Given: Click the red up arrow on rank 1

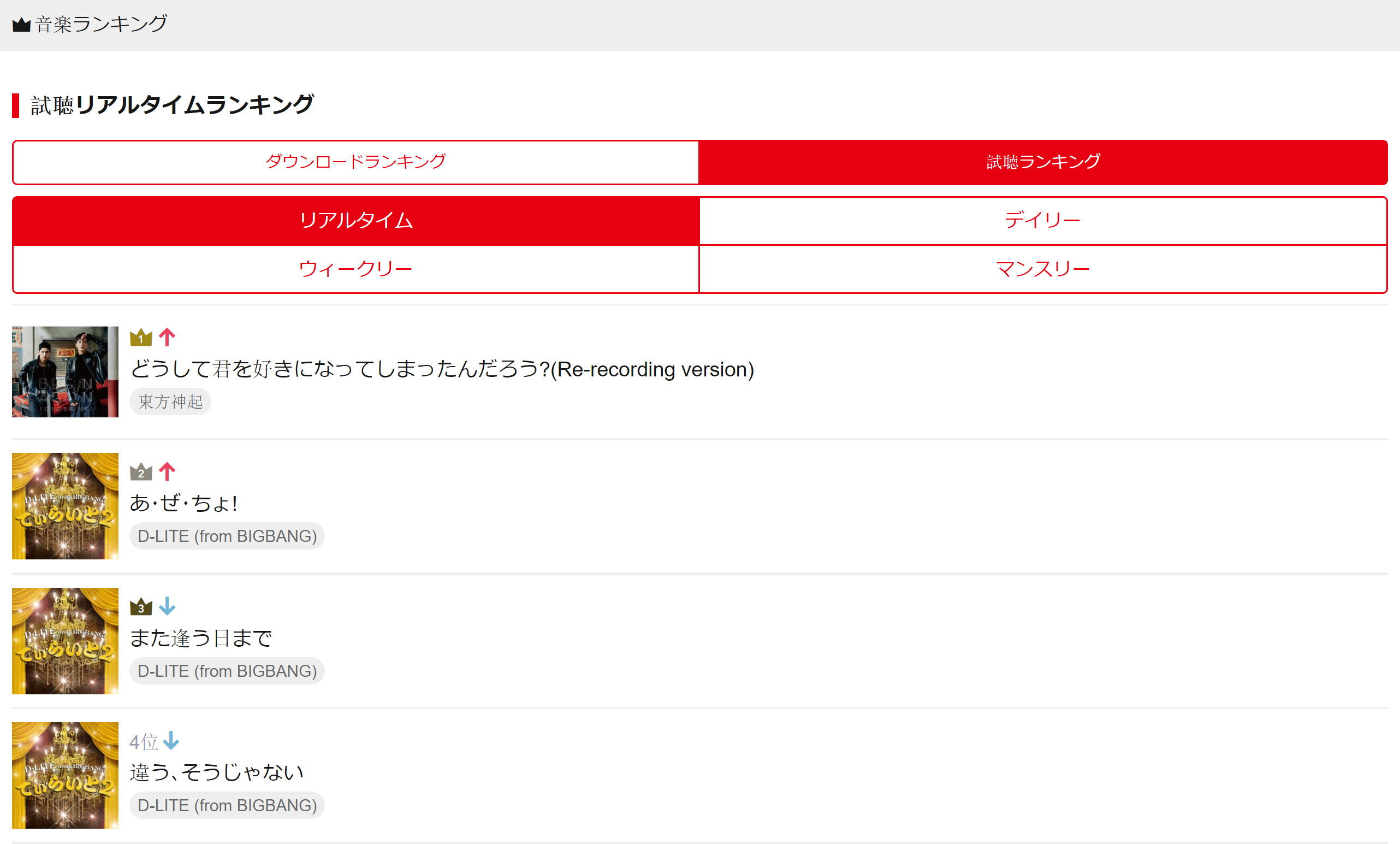Looking at the screenshot, I should pyautogui.click(x=167, y=337).
